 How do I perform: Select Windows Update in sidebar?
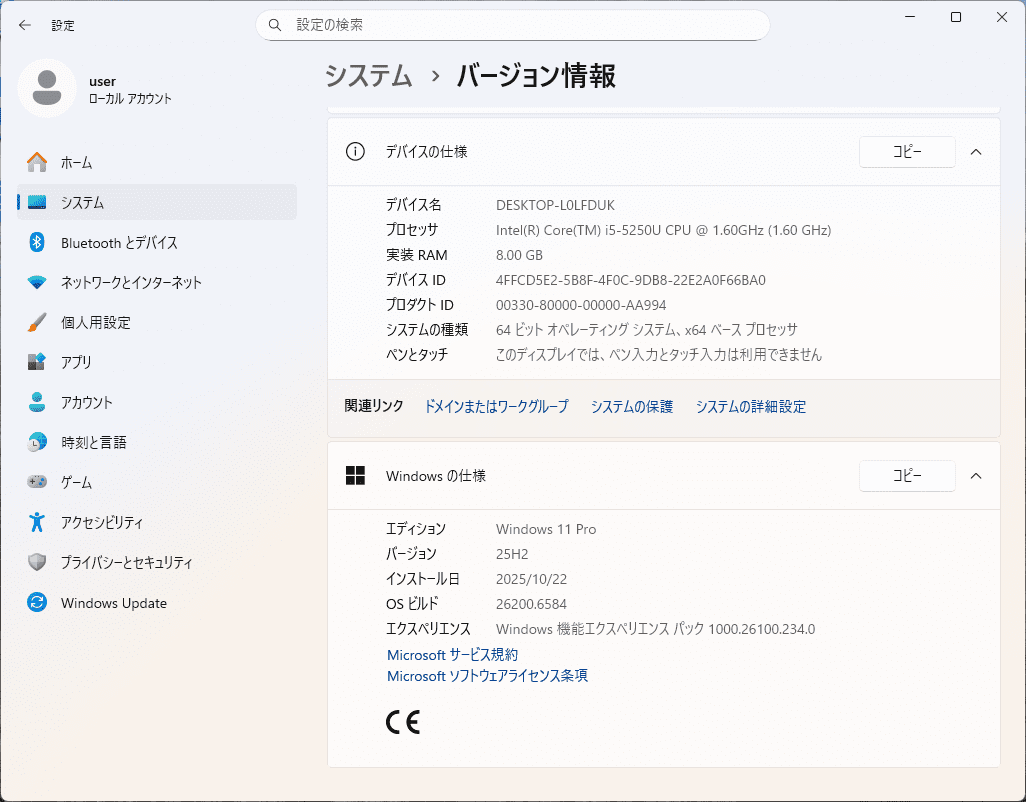[x=157, y=602]
